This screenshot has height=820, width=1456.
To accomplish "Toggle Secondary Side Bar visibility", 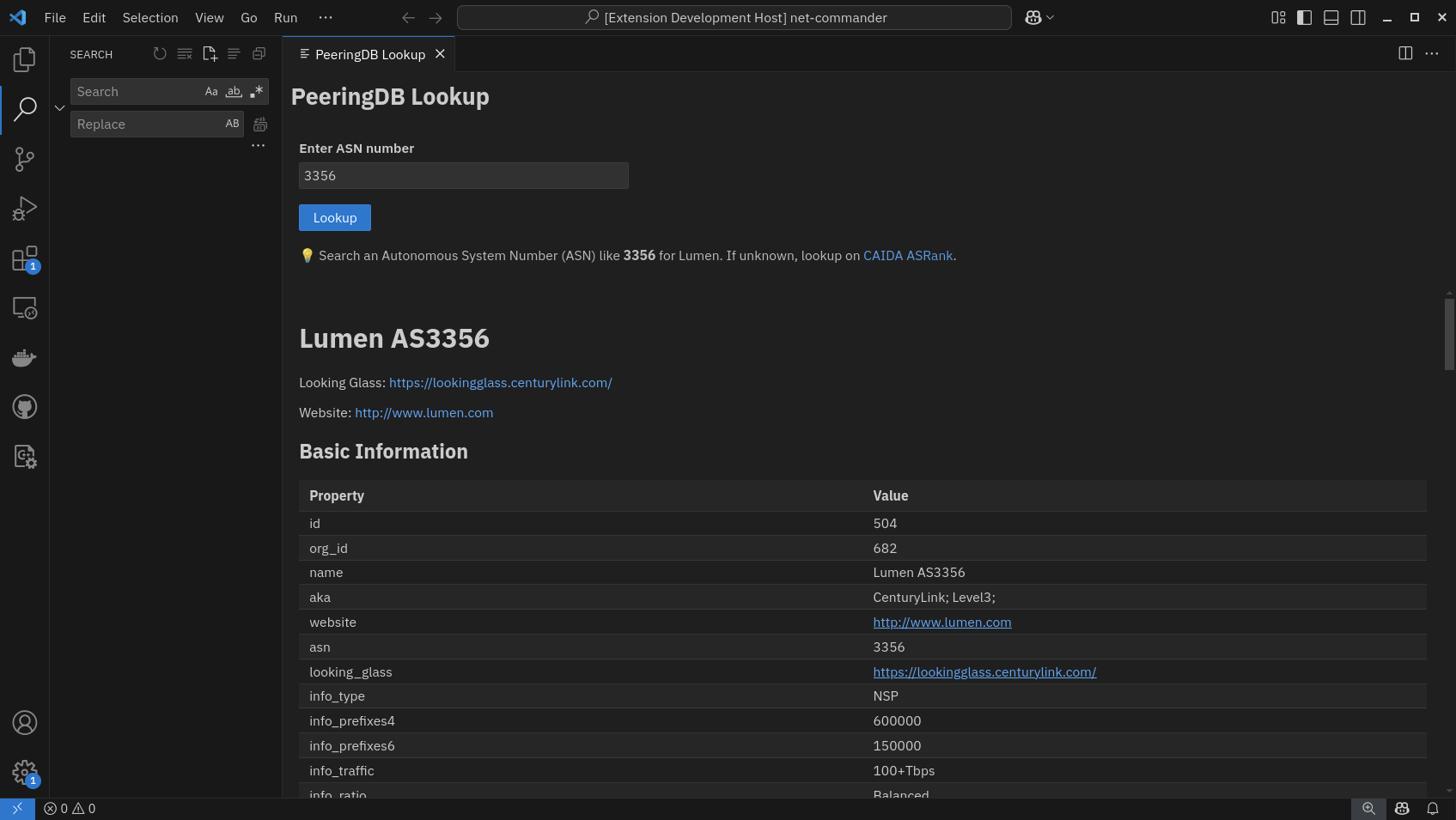I will coord(1358,17).
